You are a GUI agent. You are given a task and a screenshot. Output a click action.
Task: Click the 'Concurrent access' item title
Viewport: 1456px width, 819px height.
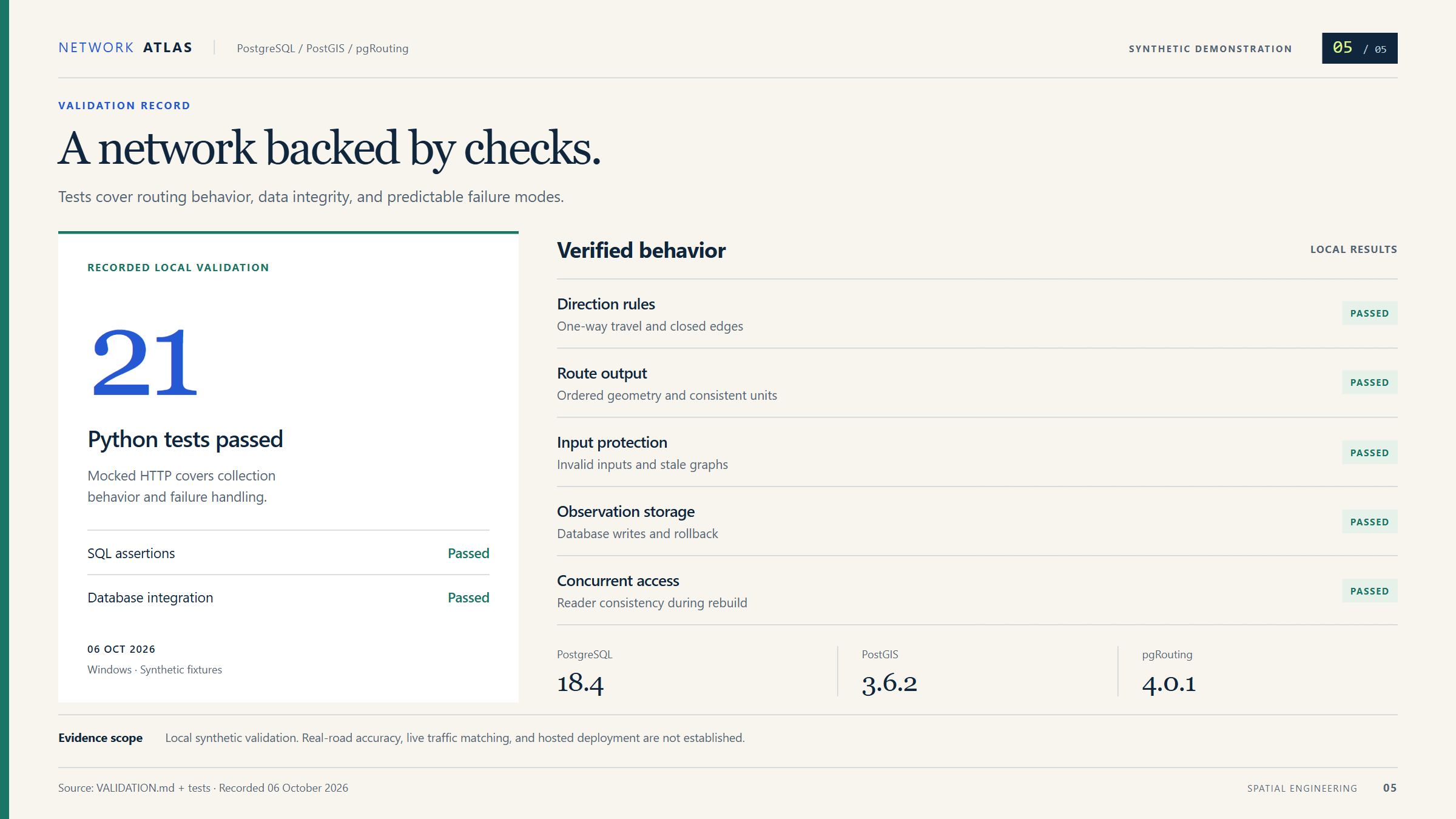[618, 581]
